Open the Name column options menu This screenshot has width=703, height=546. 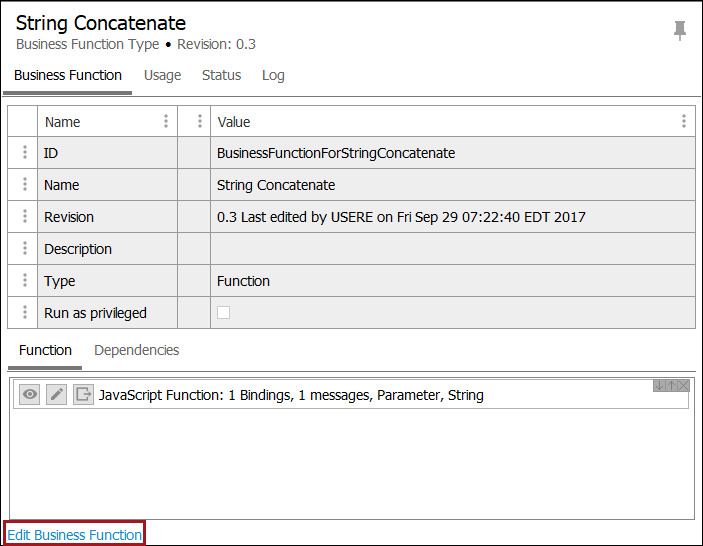click(x=166, y=122)
